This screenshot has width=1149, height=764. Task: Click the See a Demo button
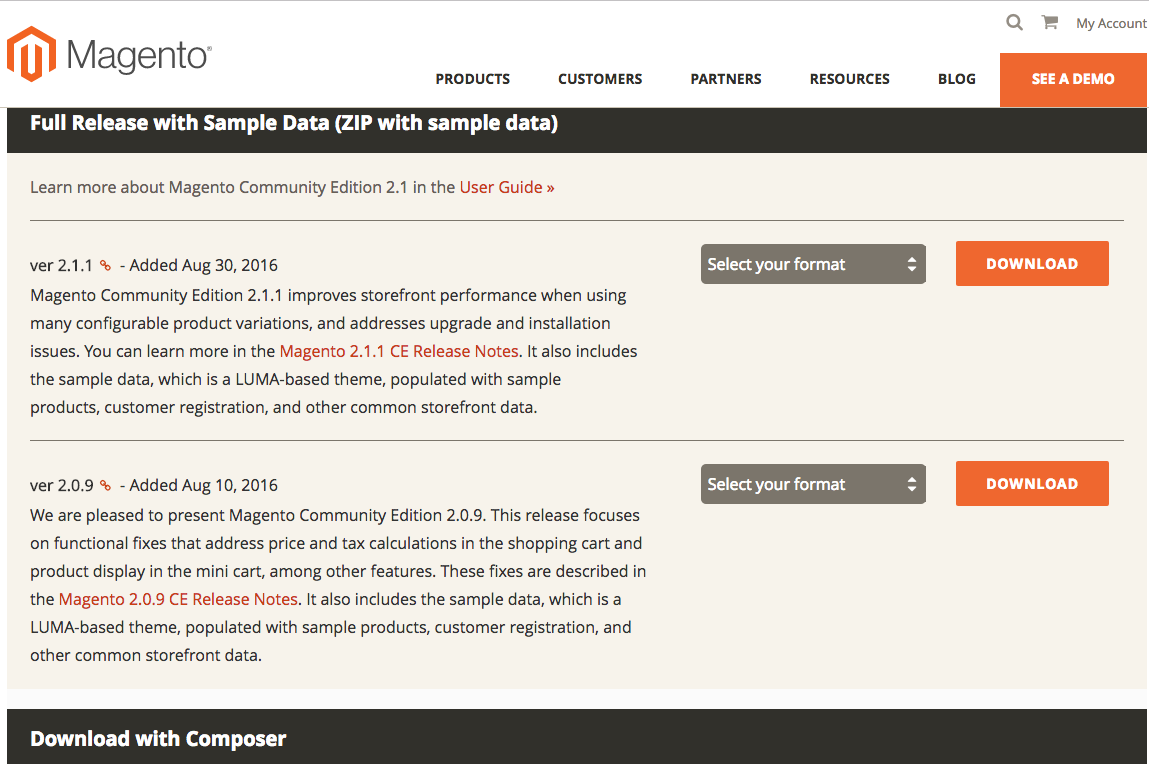1073,79
